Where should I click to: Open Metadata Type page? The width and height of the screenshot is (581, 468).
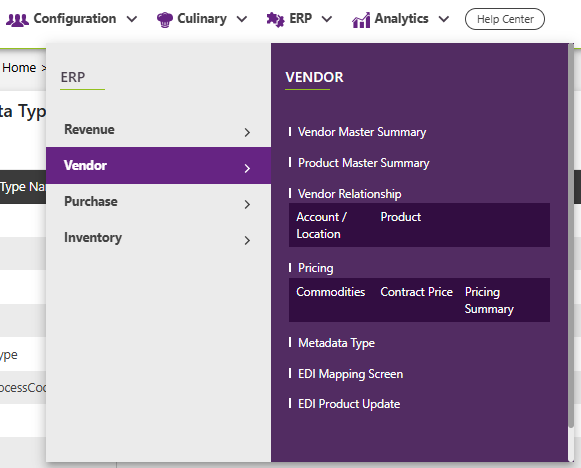[x=336, y=343]
